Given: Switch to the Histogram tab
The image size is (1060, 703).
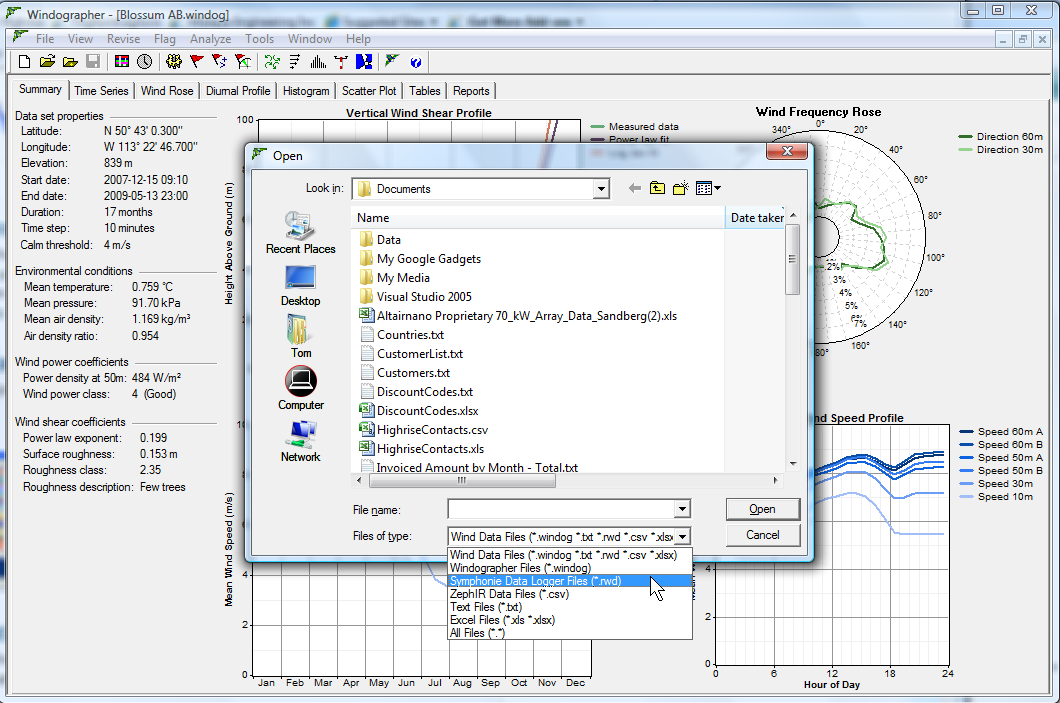Looking at the screenshot, I should [306, 91].
